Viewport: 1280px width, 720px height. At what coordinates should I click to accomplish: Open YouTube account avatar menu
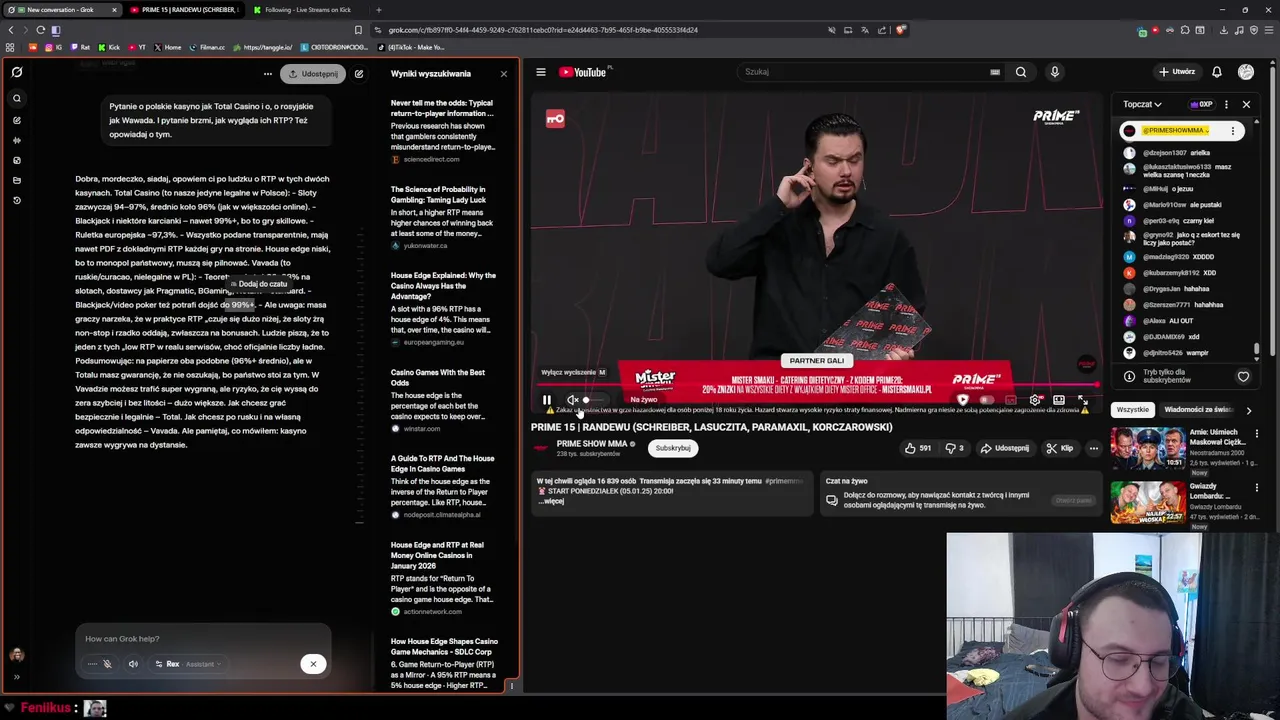tap(1246, 72)
